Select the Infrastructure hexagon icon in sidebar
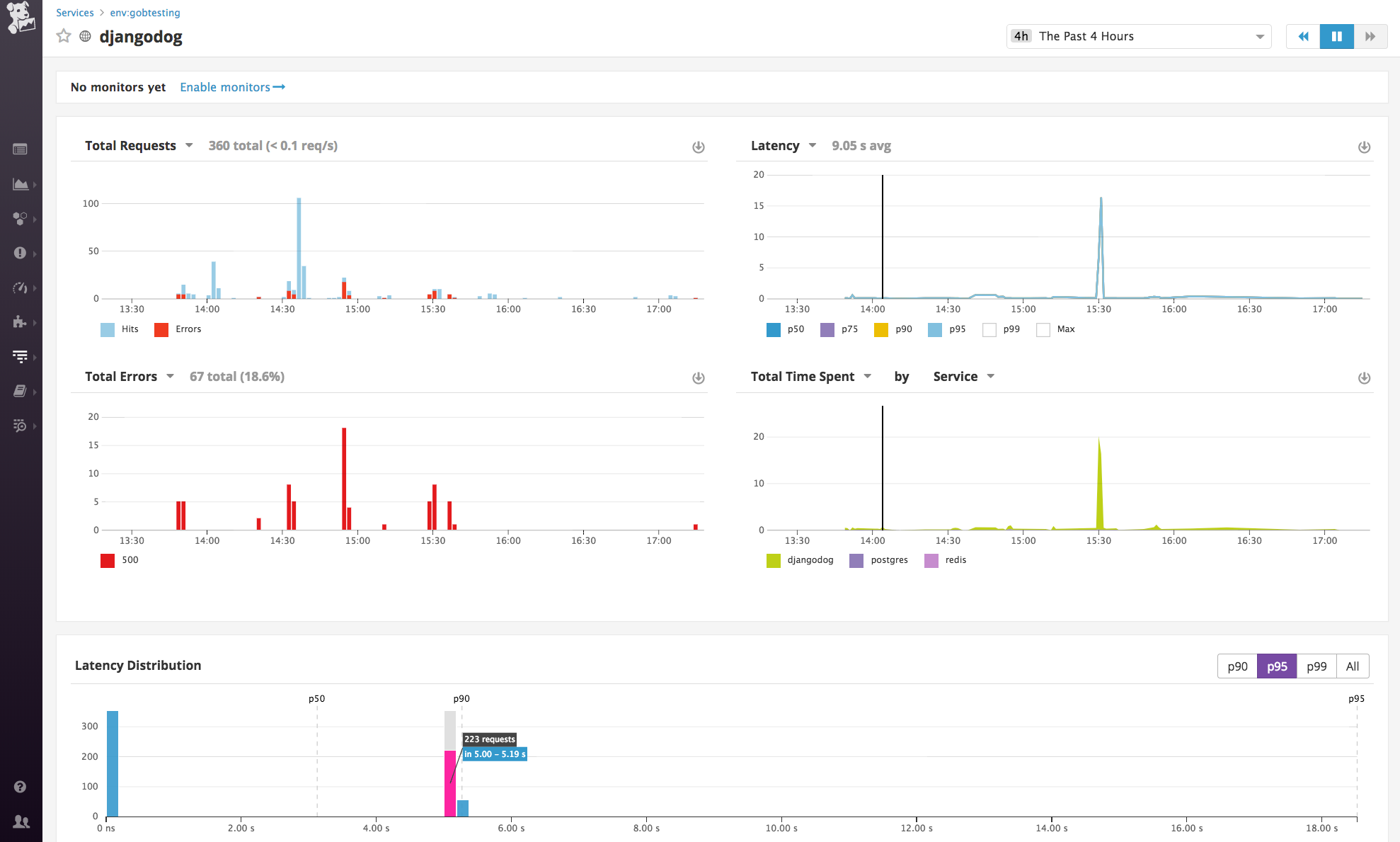 click(x=20, y=219)
